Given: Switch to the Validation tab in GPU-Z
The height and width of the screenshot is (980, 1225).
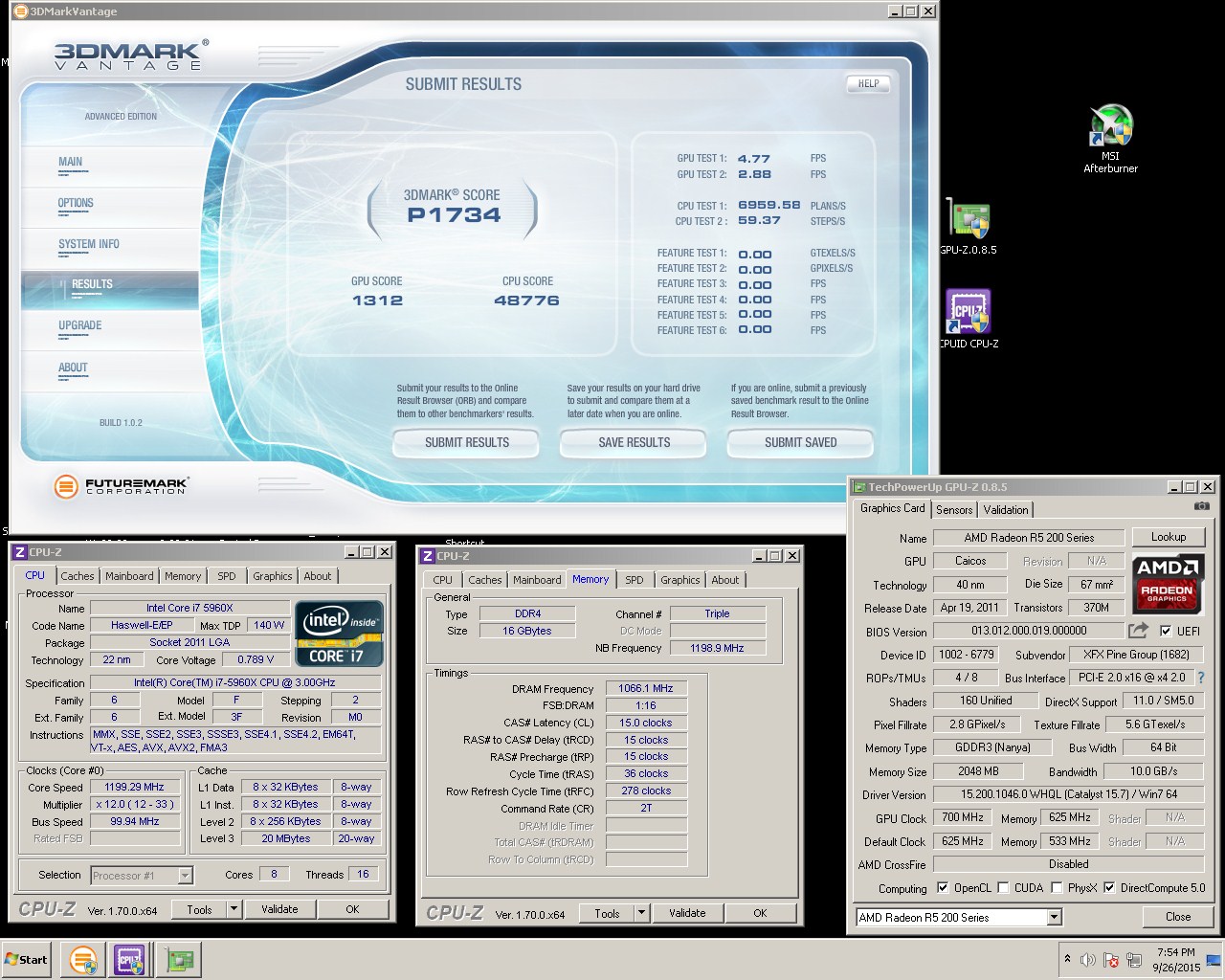Looking at the screenshot, I should (x=1006, y=510).
